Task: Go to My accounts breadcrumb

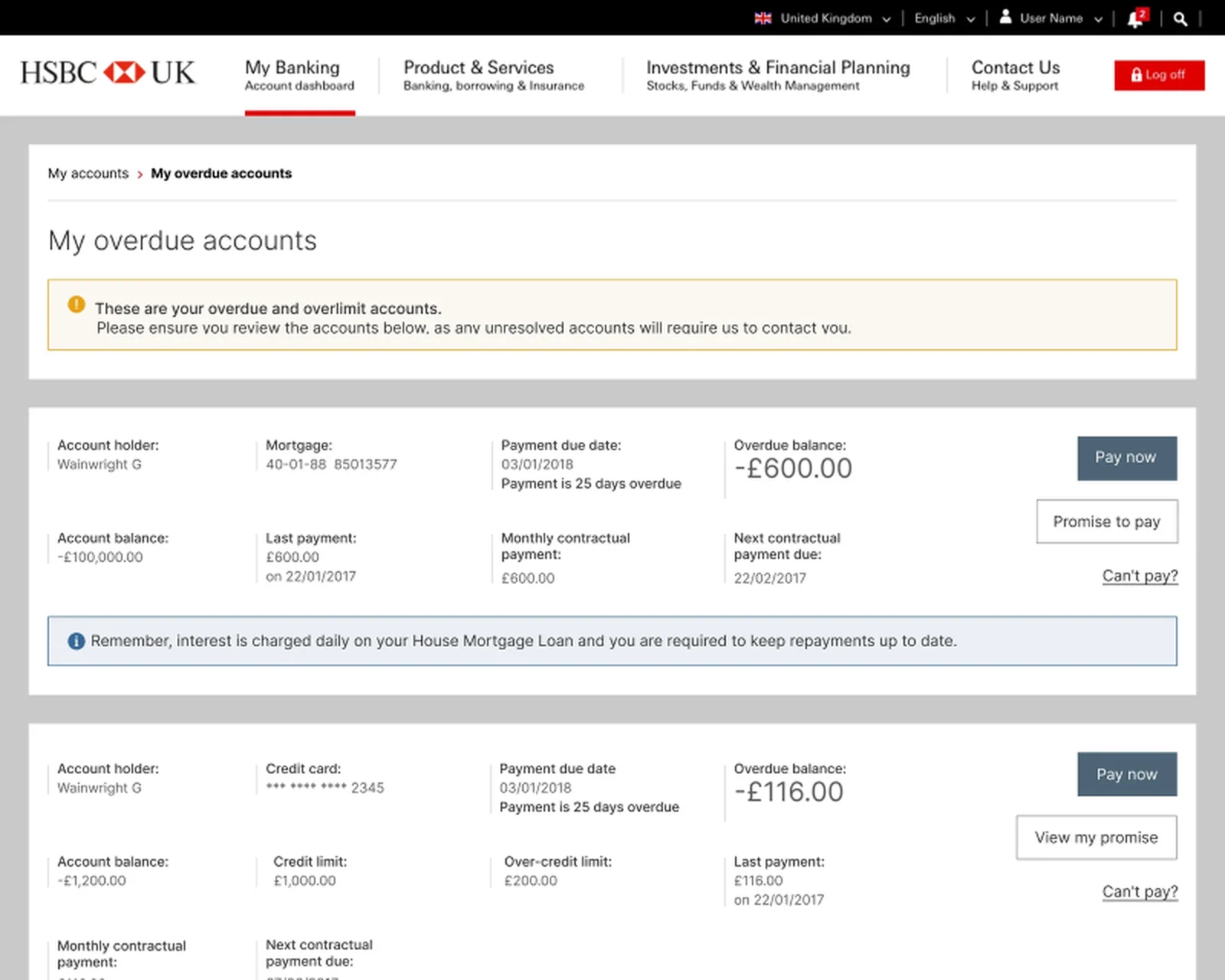Action: tap(88, 174)
